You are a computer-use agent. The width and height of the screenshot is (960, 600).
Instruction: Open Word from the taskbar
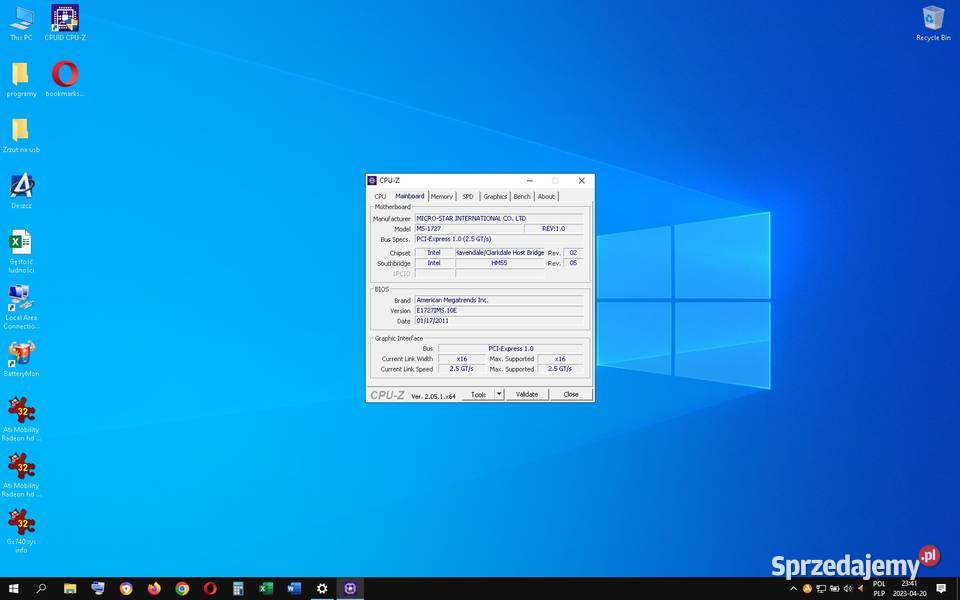click(294, 588)
